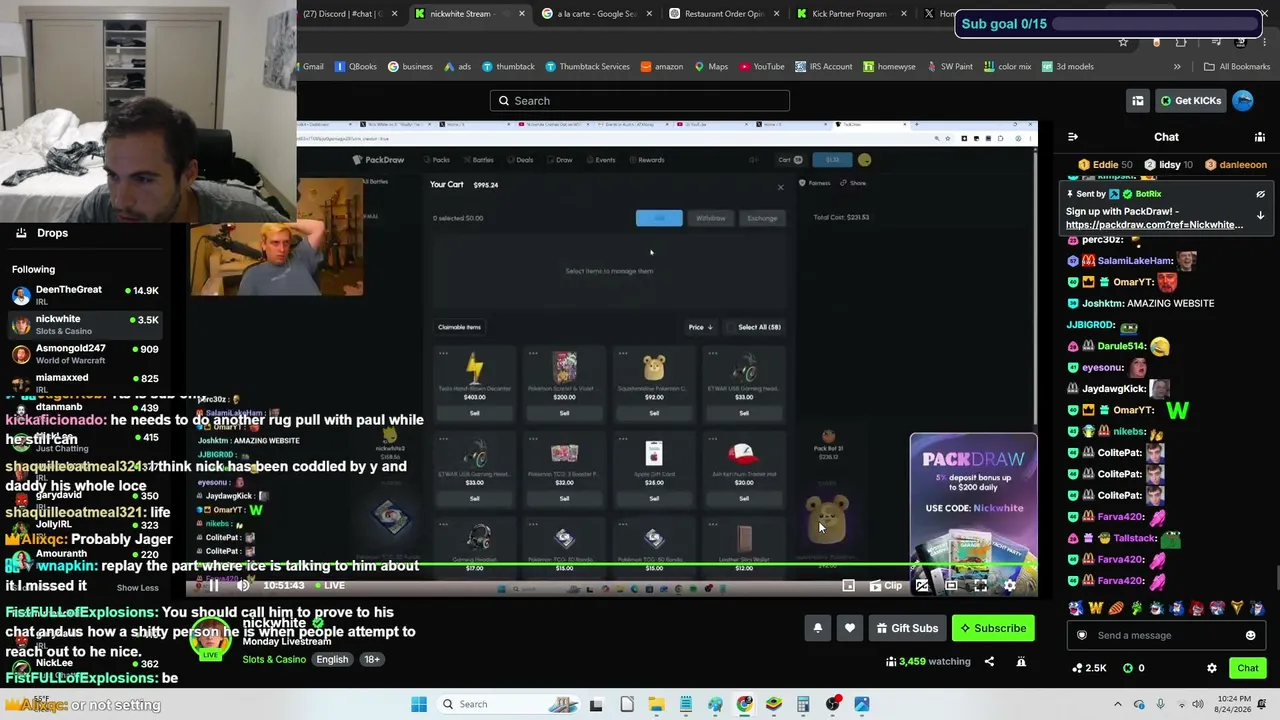Collapse the chat panel arrow icon
Viewport: 1280px width, 720px height.
[1073, 137]
